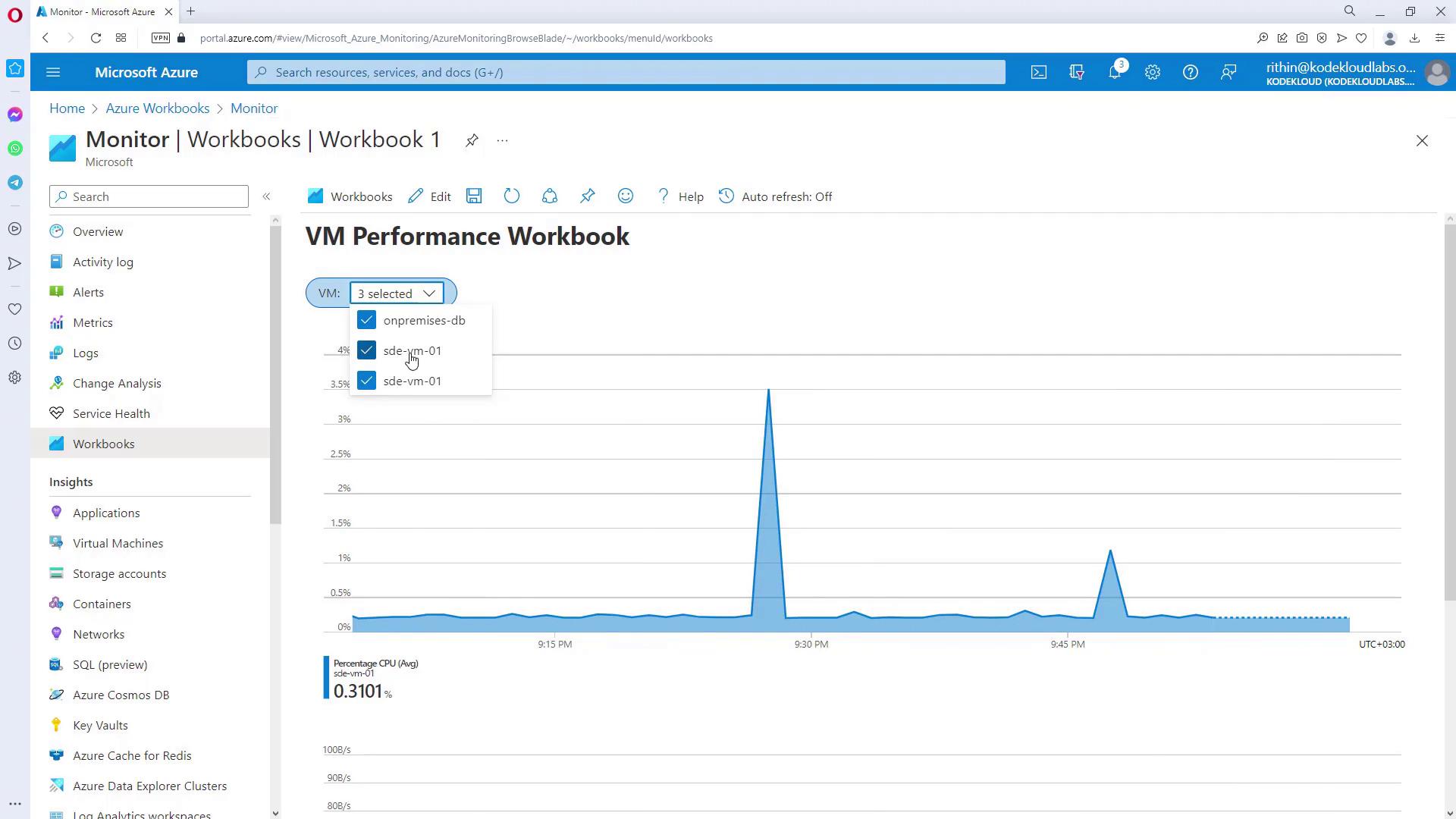Click the Percentage CPU legend color bar
The image size is (1456, 819).
pyautogui.click(x=327, y=677)
